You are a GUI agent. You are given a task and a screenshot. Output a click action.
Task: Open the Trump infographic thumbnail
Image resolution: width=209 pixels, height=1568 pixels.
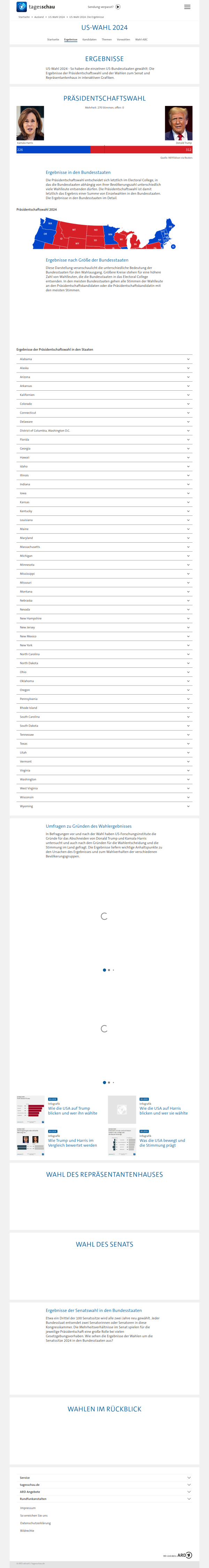[x=30, y=1110]
